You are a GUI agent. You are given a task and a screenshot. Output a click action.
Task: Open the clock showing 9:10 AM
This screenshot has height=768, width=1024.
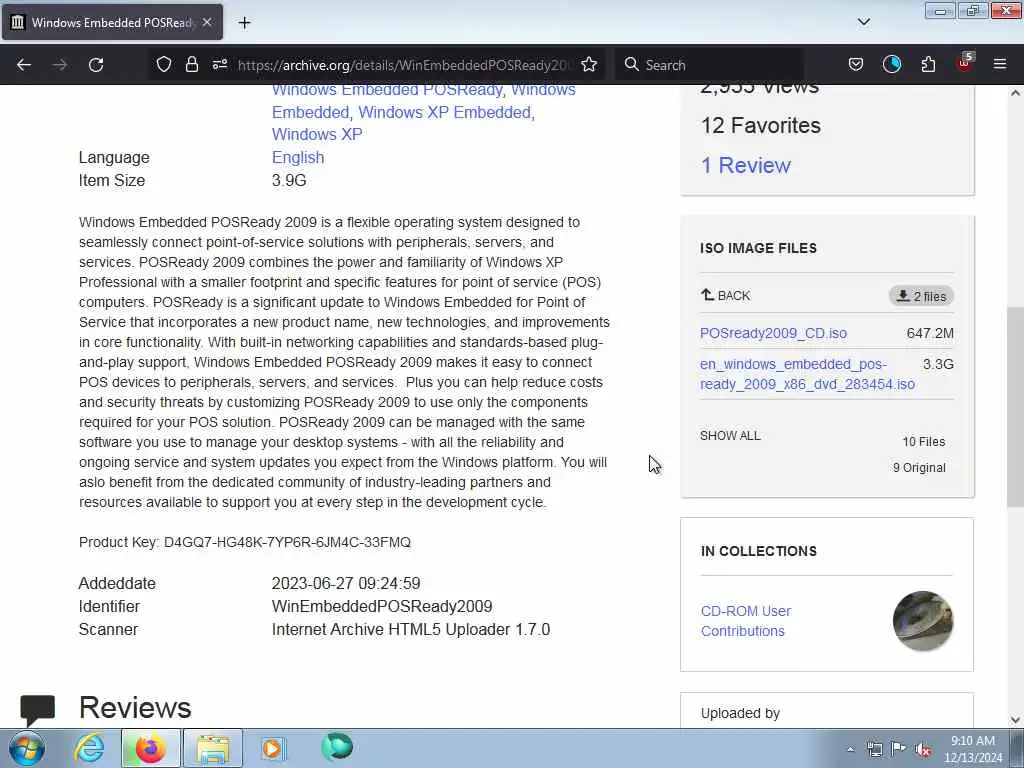click(x=973, y=749)
